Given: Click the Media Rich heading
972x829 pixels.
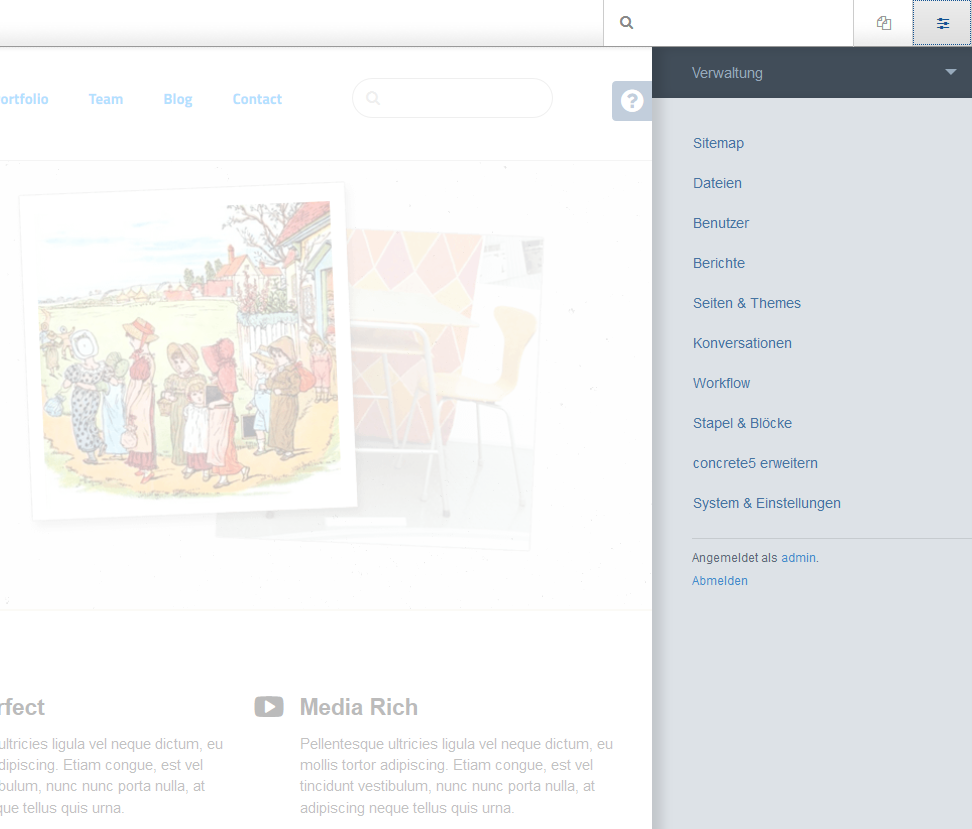Looking at the screenshot, I should pos(359,707).
